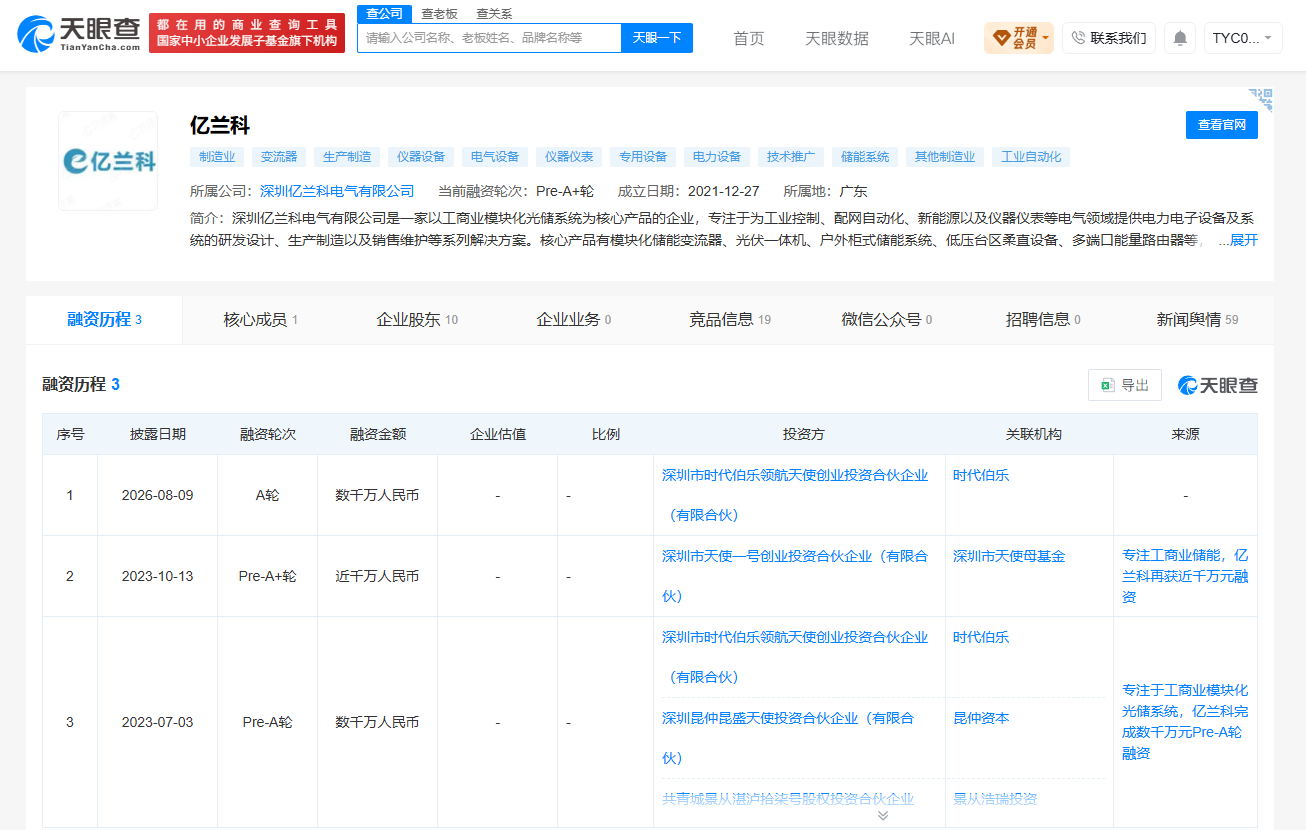The width and height of the screenshot is (1306, 830).
Task: Open the 深圳亿兰科电气有限公司 company link
Action: 337,191
